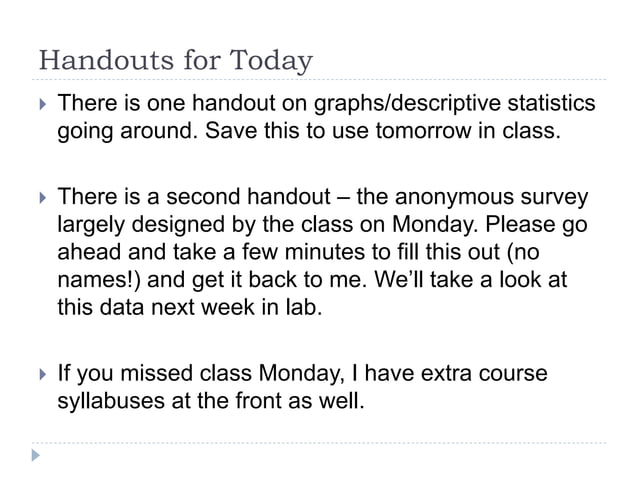Click the text graphs/descriptive statistics
This screenshot has width=638, height=478.
pyautogui.click(x=454, y=103)
